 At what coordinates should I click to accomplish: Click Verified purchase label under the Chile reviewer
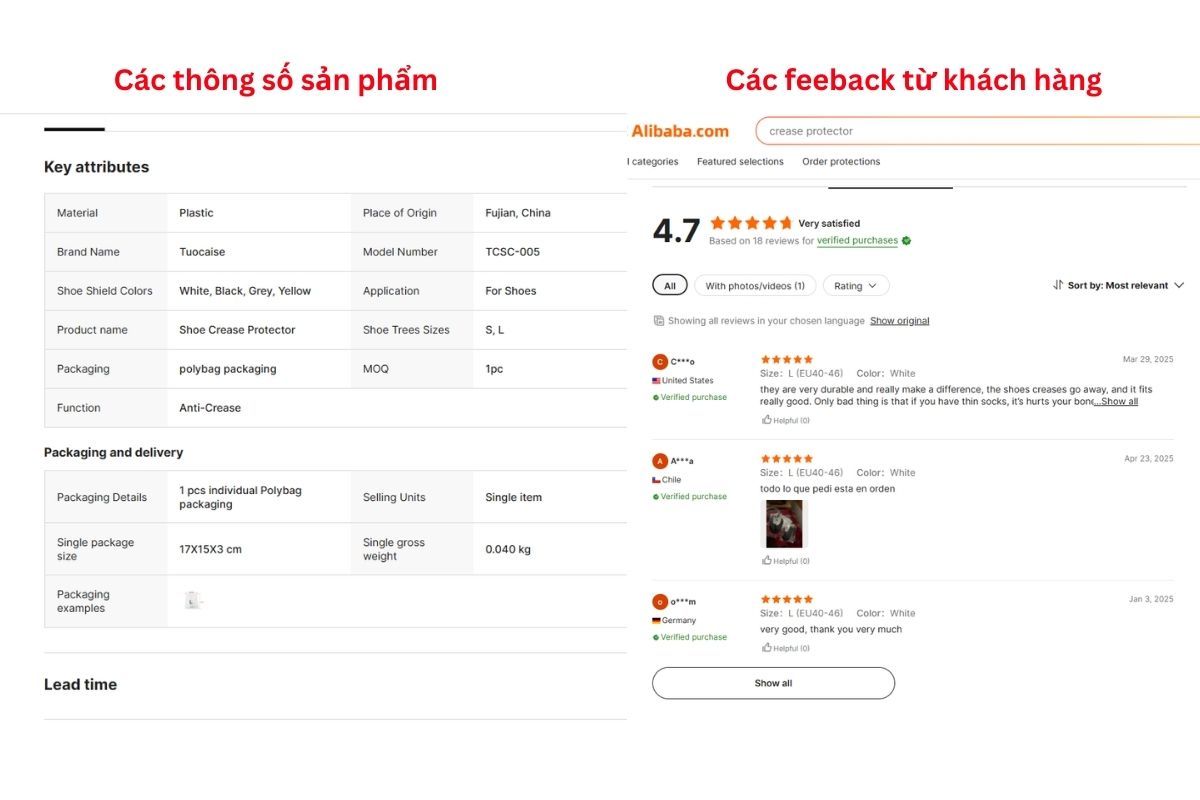(691, 496)
